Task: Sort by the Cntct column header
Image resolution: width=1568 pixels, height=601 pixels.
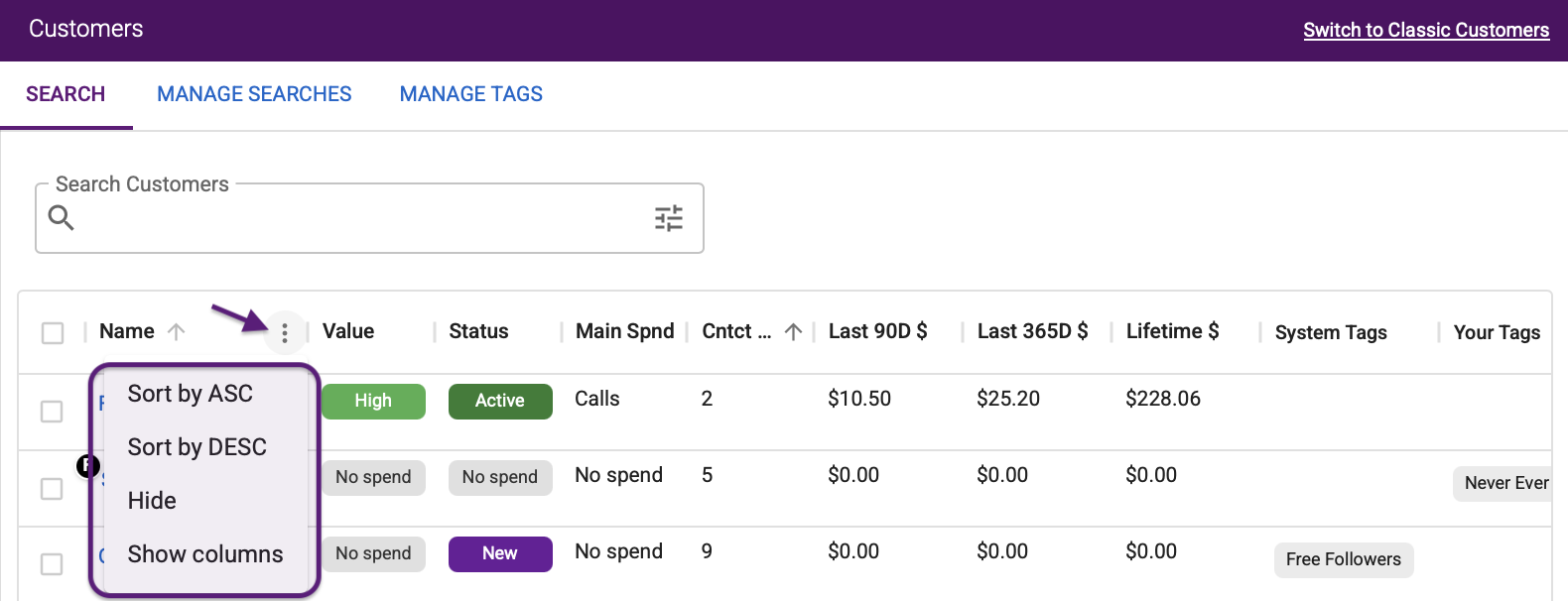Action: click(736, 331)
